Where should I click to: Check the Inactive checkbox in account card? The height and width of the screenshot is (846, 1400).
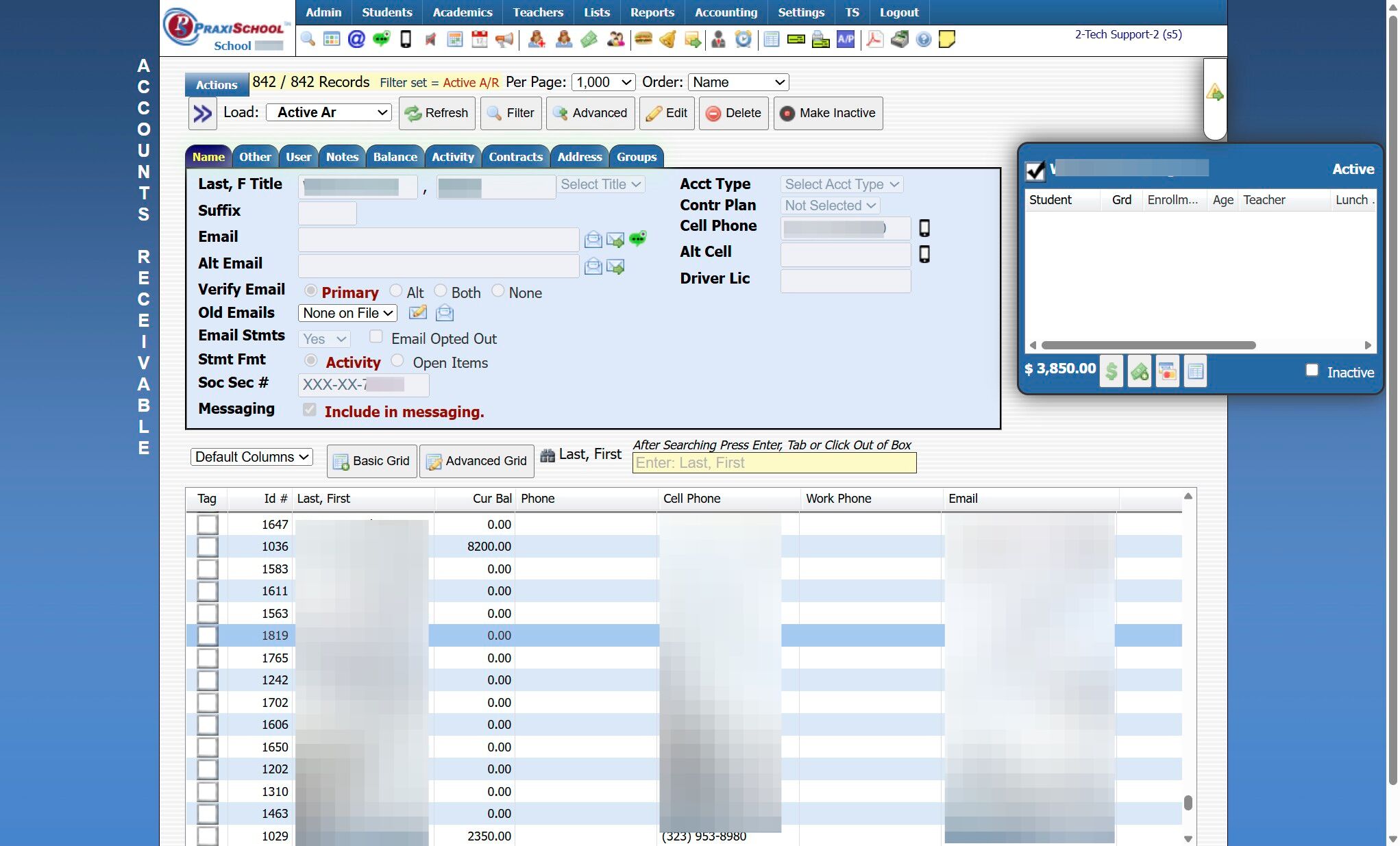1312,370
